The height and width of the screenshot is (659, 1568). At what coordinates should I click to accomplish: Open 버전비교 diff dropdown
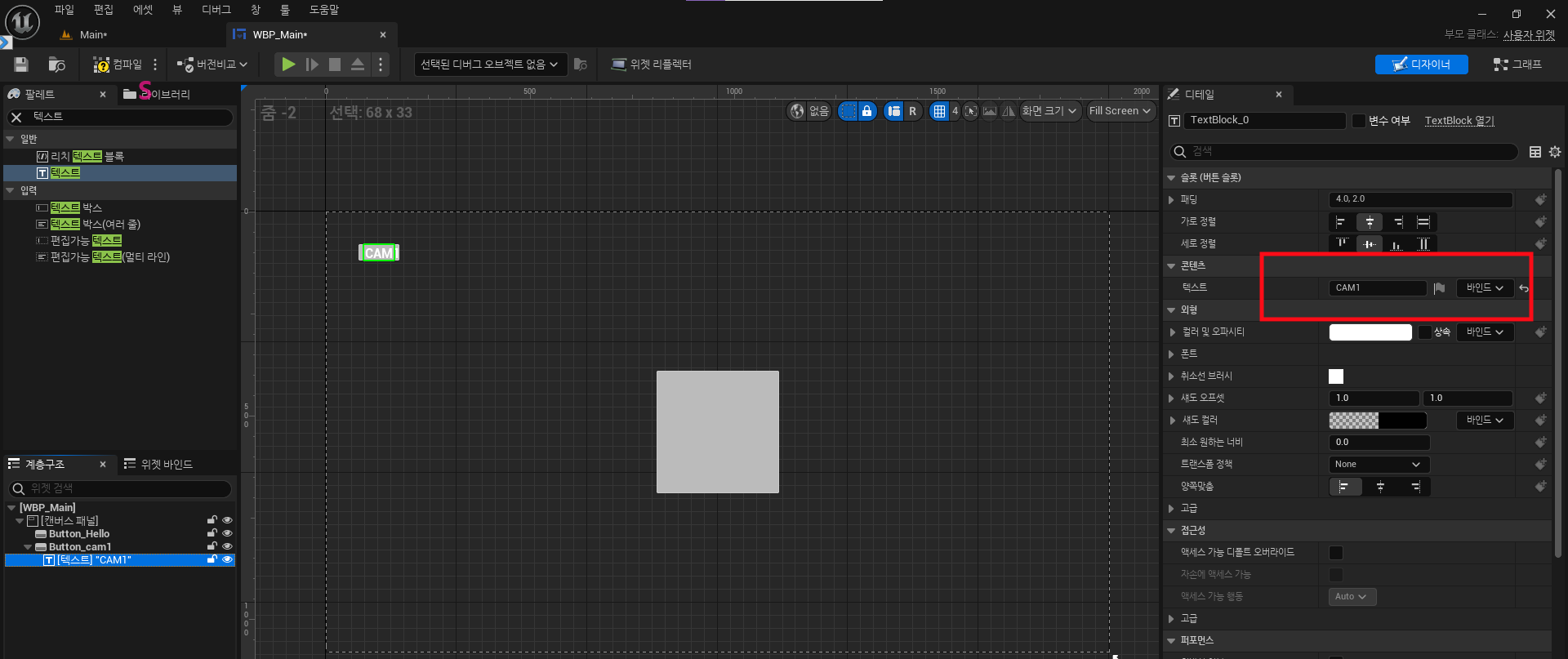pyautogui.click(x=212, y=65)
